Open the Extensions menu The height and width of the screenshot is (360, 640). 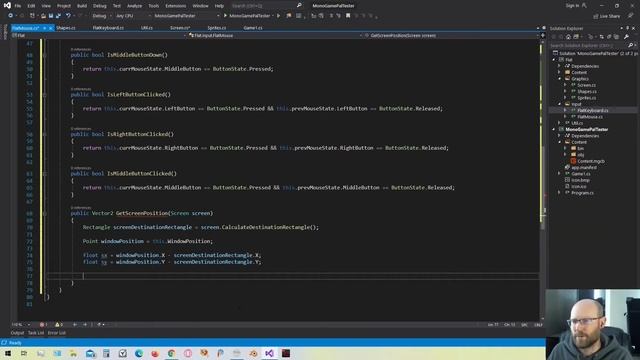[176, 6]
